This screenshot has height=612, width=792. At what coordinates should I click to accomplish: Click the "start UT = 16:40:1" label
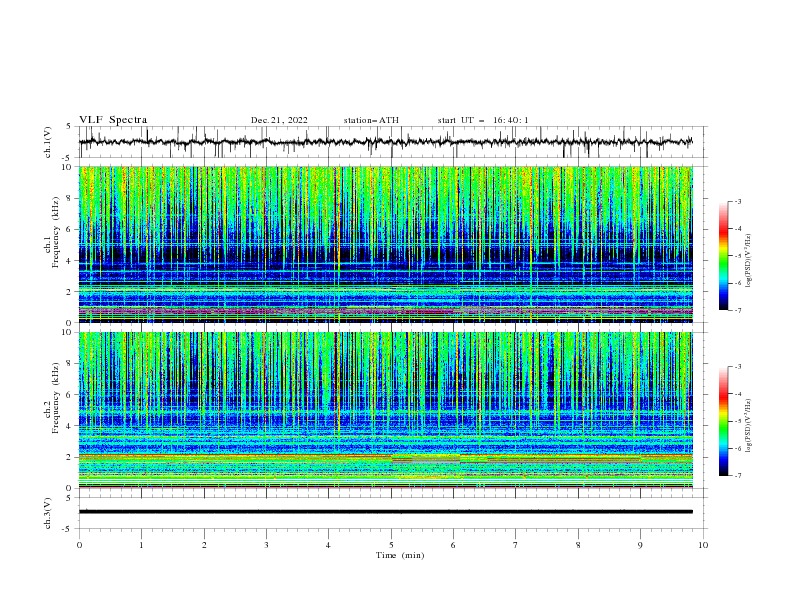coord(482,120)
